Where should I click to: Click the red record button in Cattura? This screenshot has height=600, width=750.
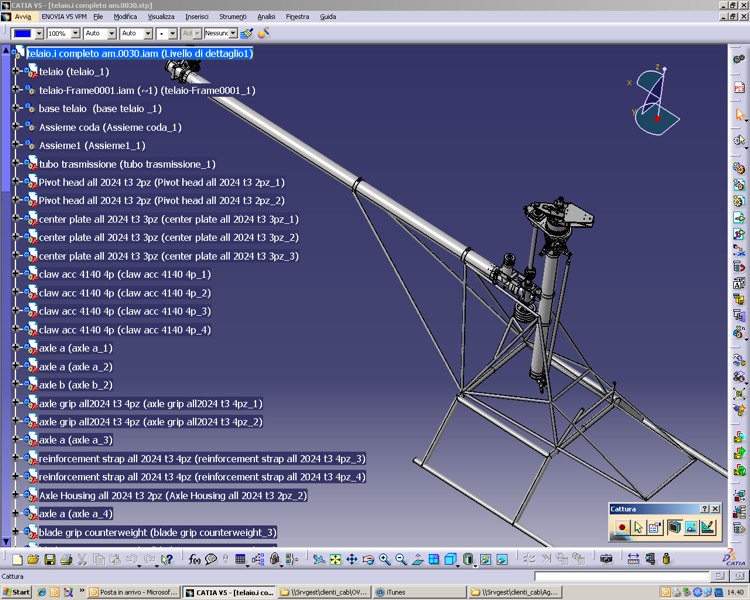[621, 527]
